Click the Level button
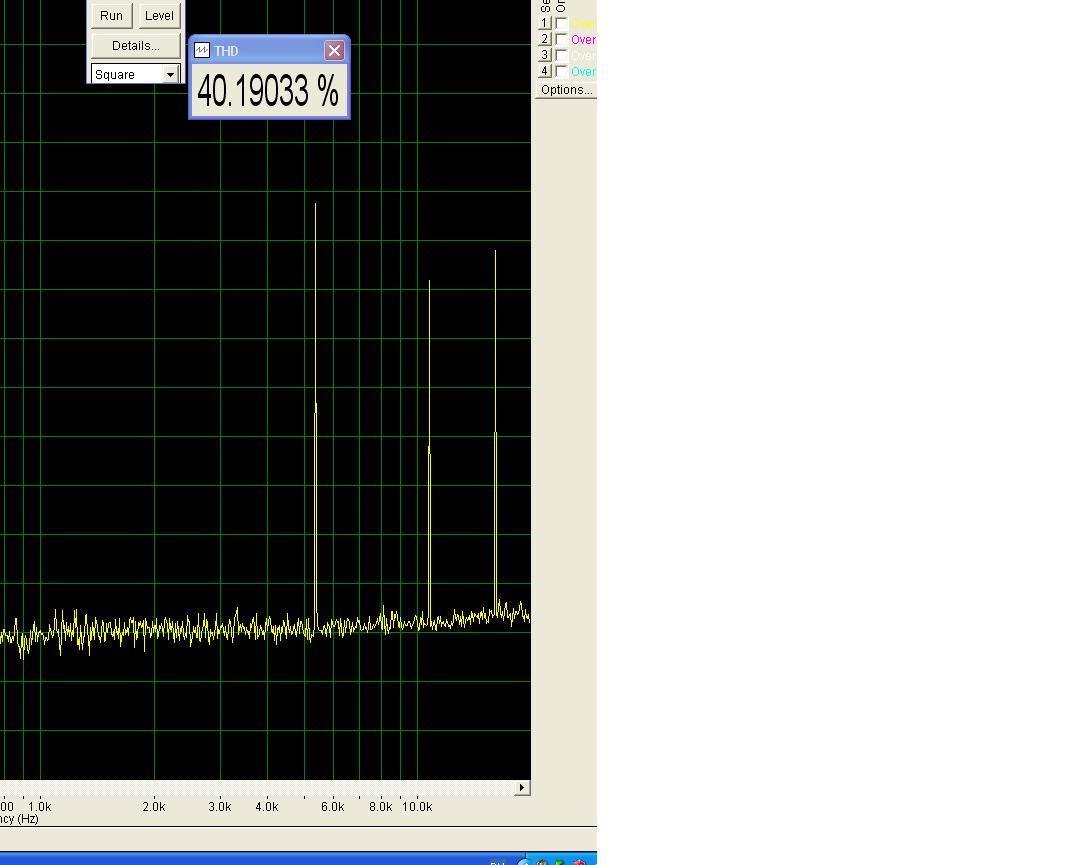Image resolution: width=1067 pixels, height=865 pixels. [159, 15]
